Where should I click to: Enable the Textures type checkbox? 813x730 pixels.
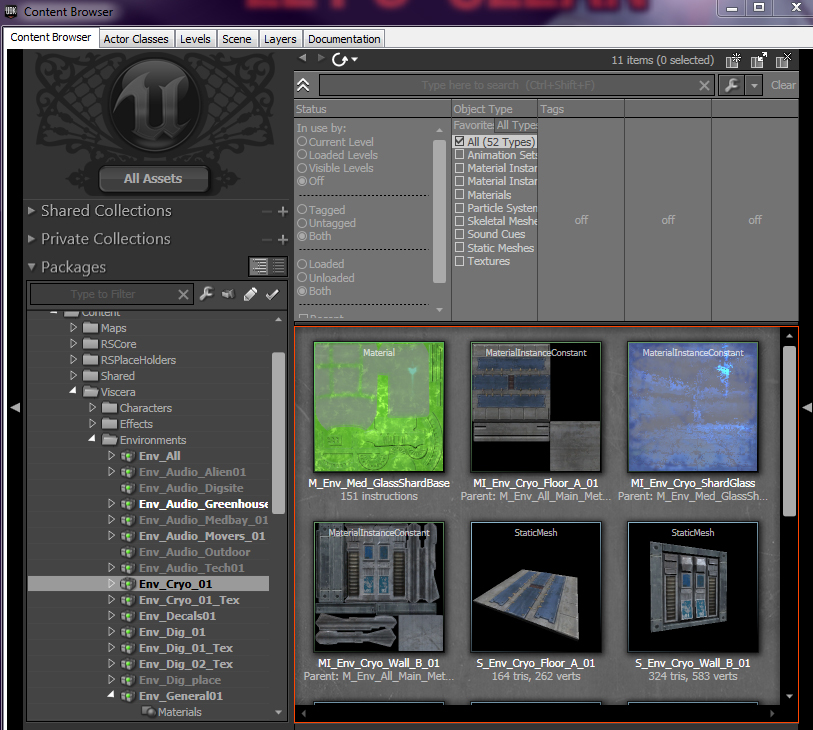pyautogui.click(x=459, y=261)
